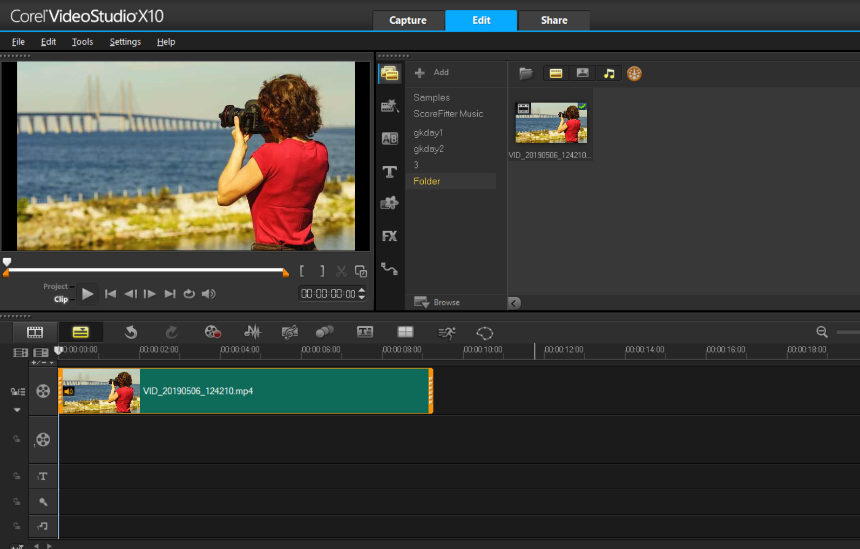Select the ScoreFitter Music folder
The image size is (860, 549).
[448, 114]
